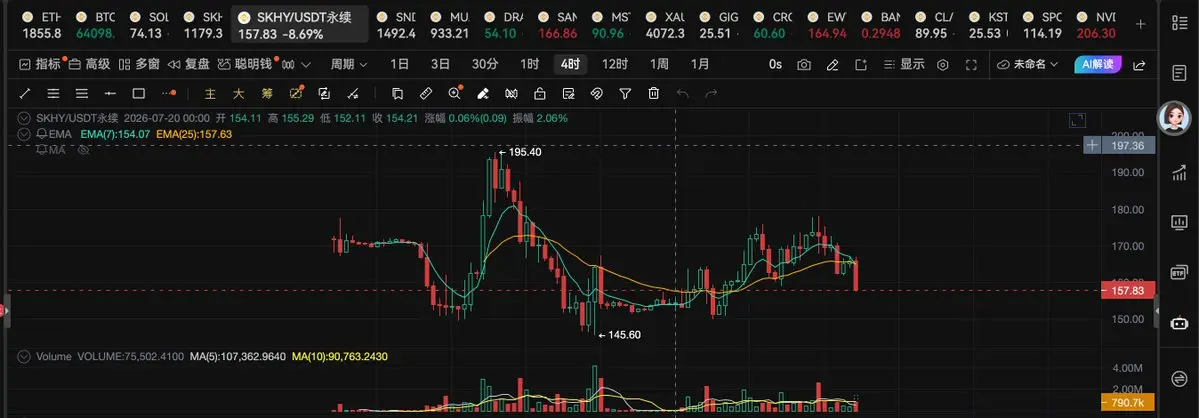Click the 790.7k volume axis label
This screenshot has height=418, width=1199.
click(1127, 402)
